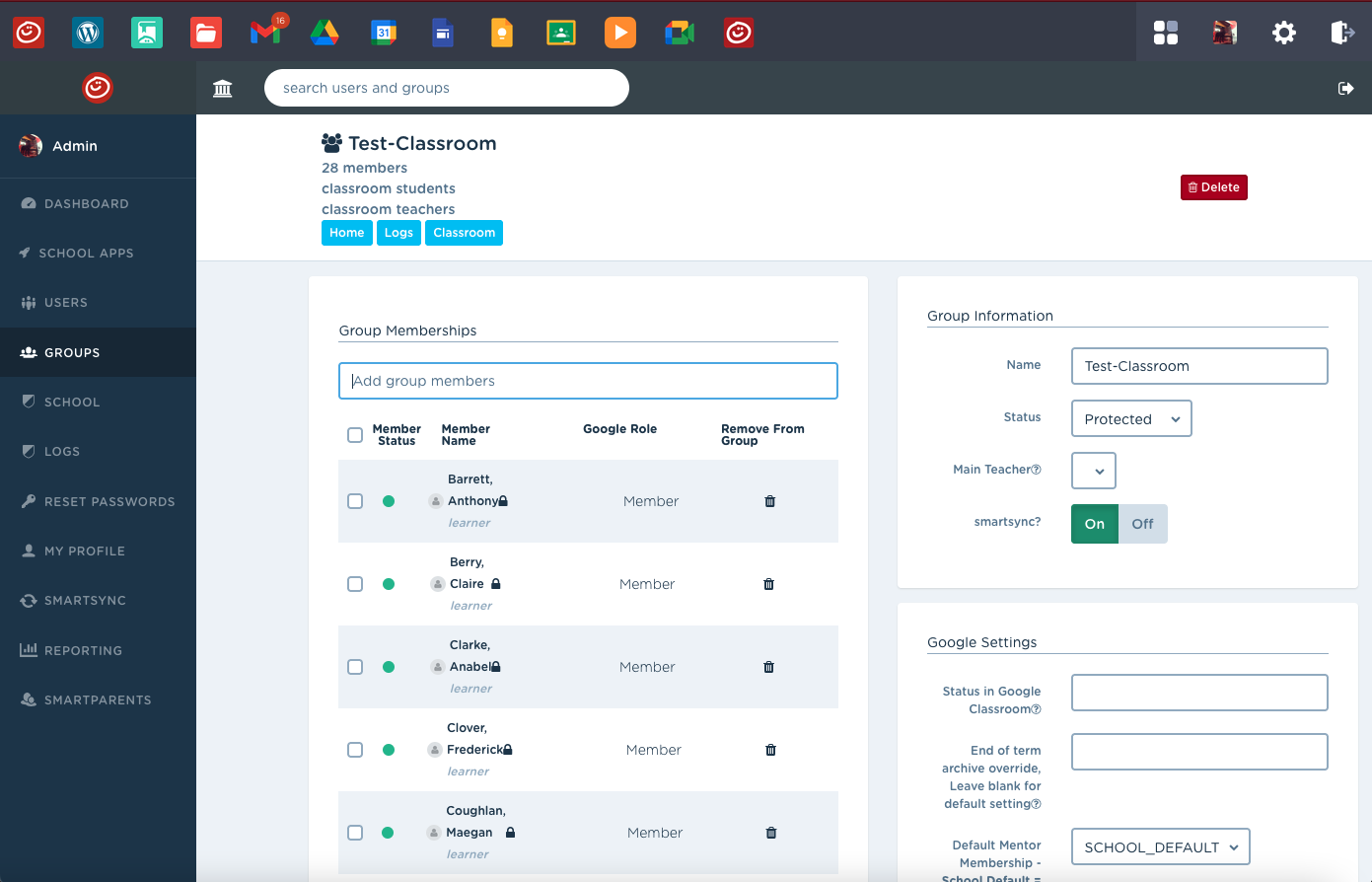This screenshot has width=1372, height=882.
Task: Open the WordPress shortcut icon
Action: pyautogui.click(x=88, y=33)
